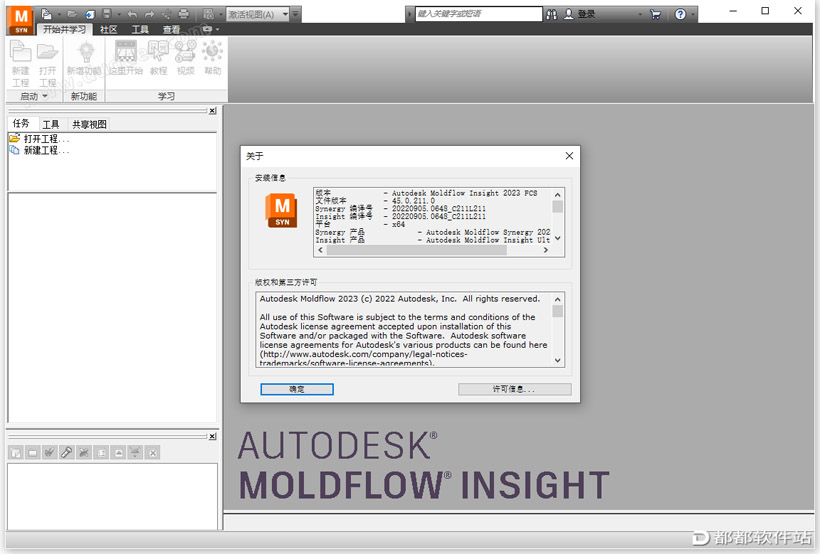The image size is (820, 554).
Task: Switch to the 工具 ribbon tab
Action: [140, 29]
